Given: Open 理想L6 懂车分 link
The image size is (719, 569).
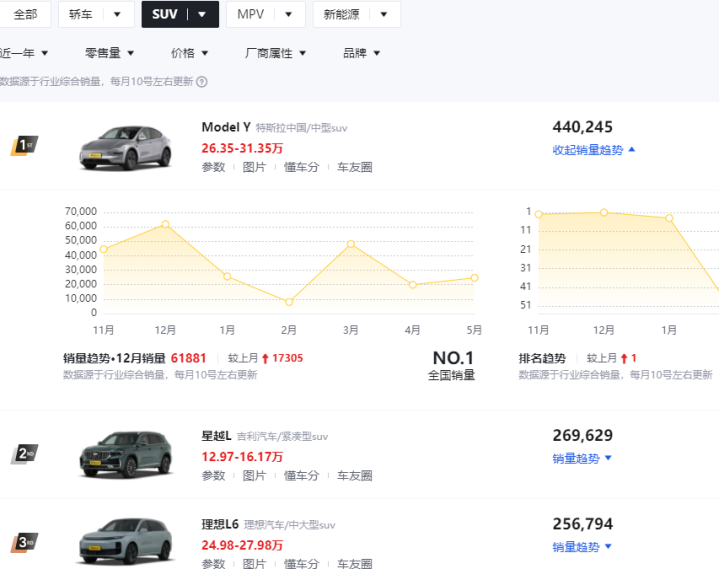Looking at the screenshot, I should coord(301,563).
